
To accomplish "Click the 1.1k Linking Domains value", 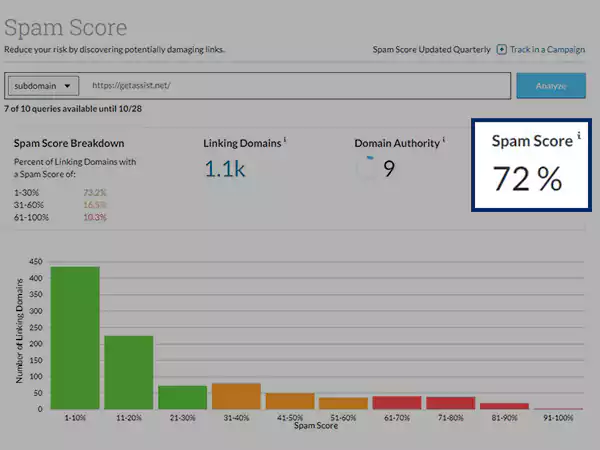I will tap(225, 168).
